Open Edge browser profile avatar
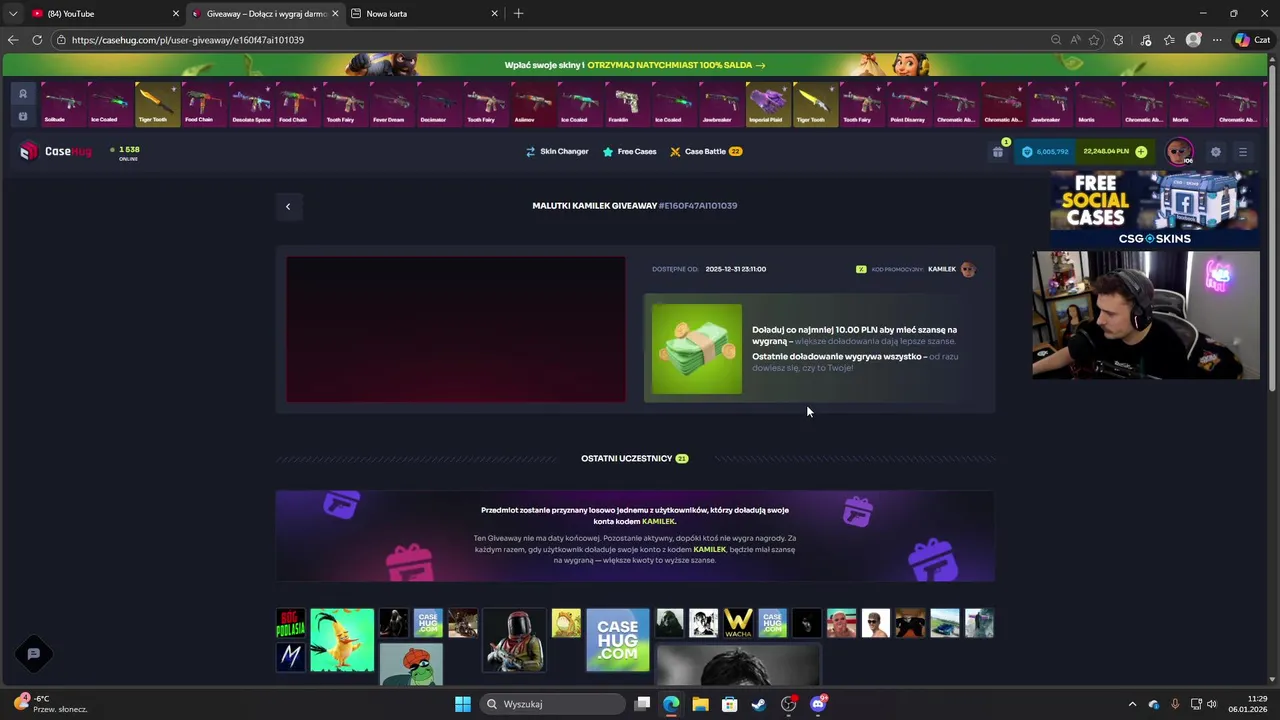Image resolution: width=1280 pixels, height=720 pixels. tap(1193, 40)
